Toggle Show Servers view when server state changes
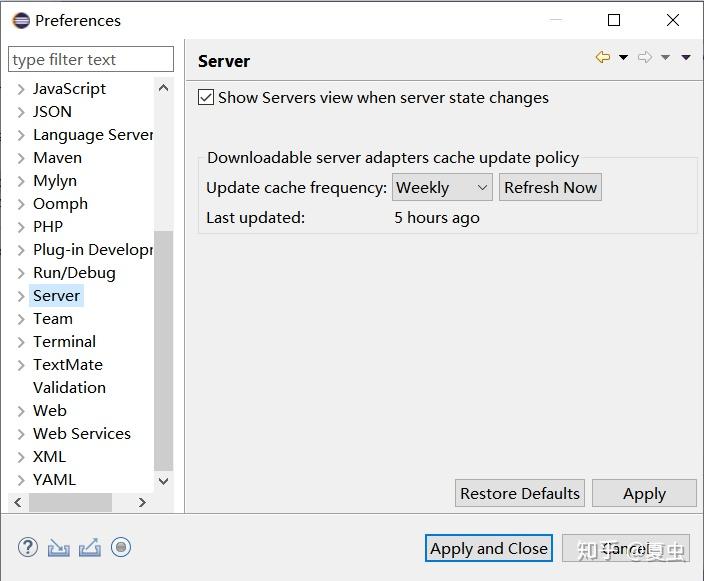The height and width of the screenshot is (581, 704). (206, 97)
